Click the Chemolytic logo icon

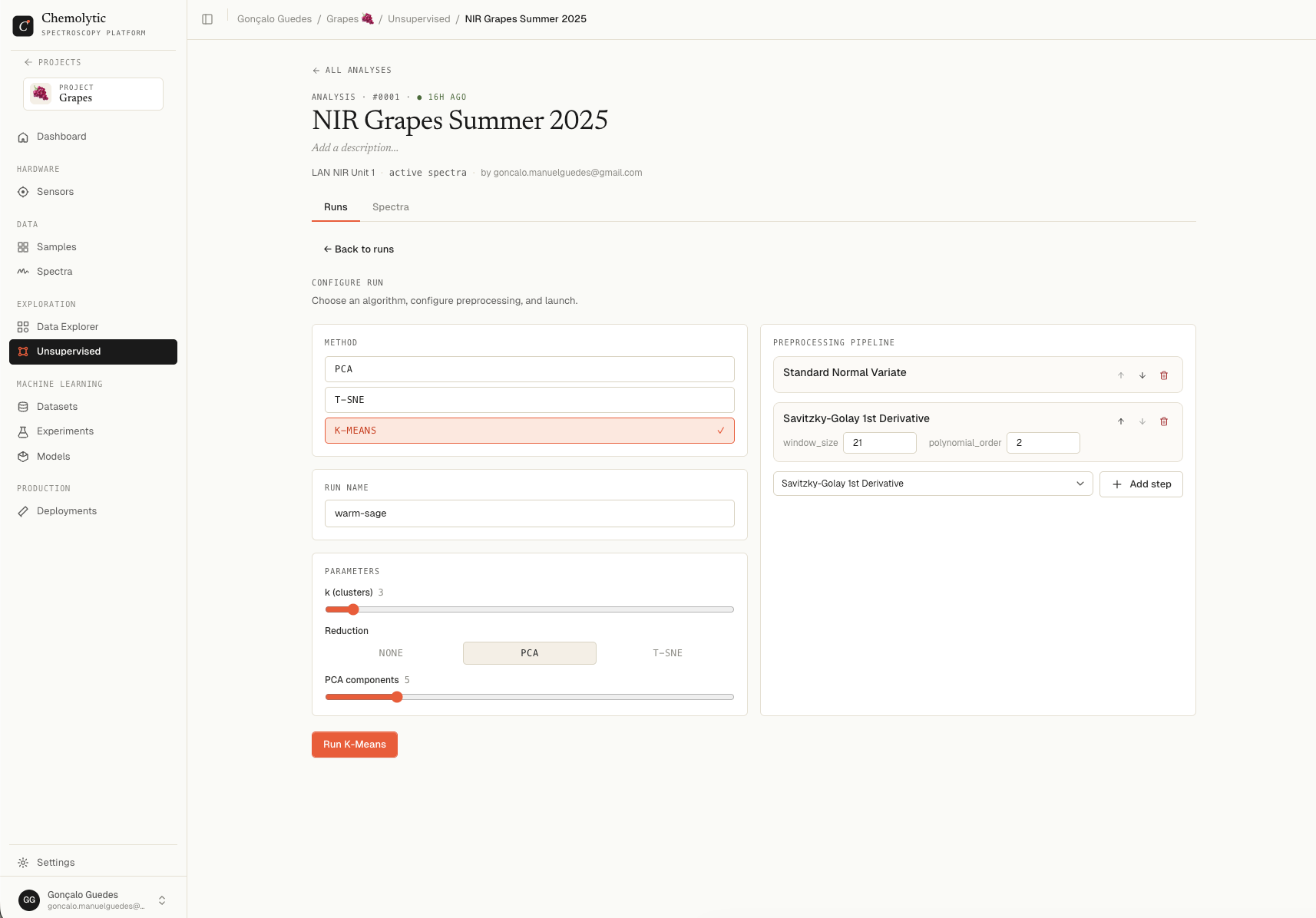(x=23, y=25)
